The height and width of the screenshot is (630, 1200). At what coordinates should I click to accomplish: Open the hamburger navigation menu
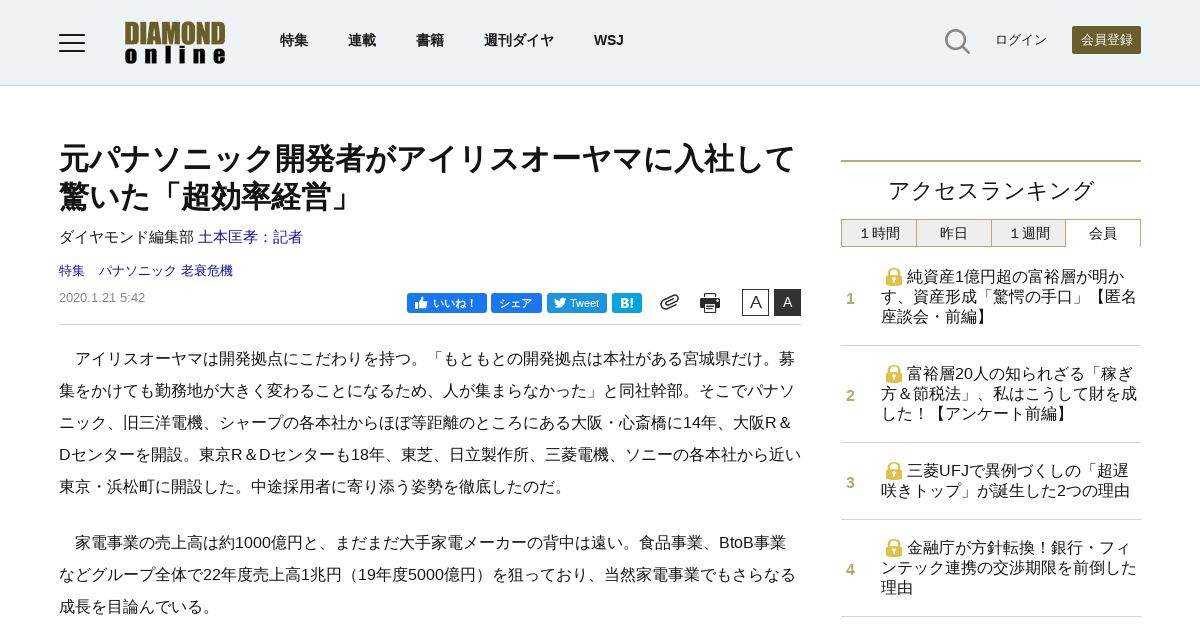(72, 42)
